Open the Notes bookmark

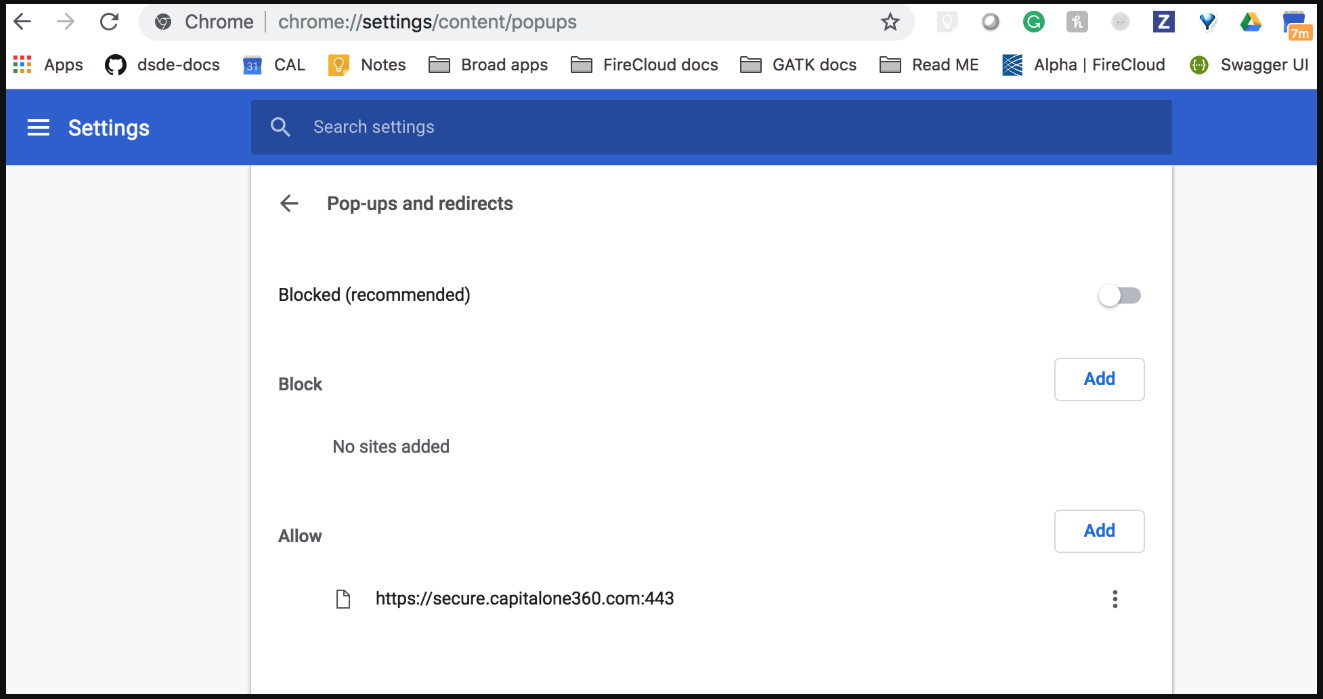point(367,65)
